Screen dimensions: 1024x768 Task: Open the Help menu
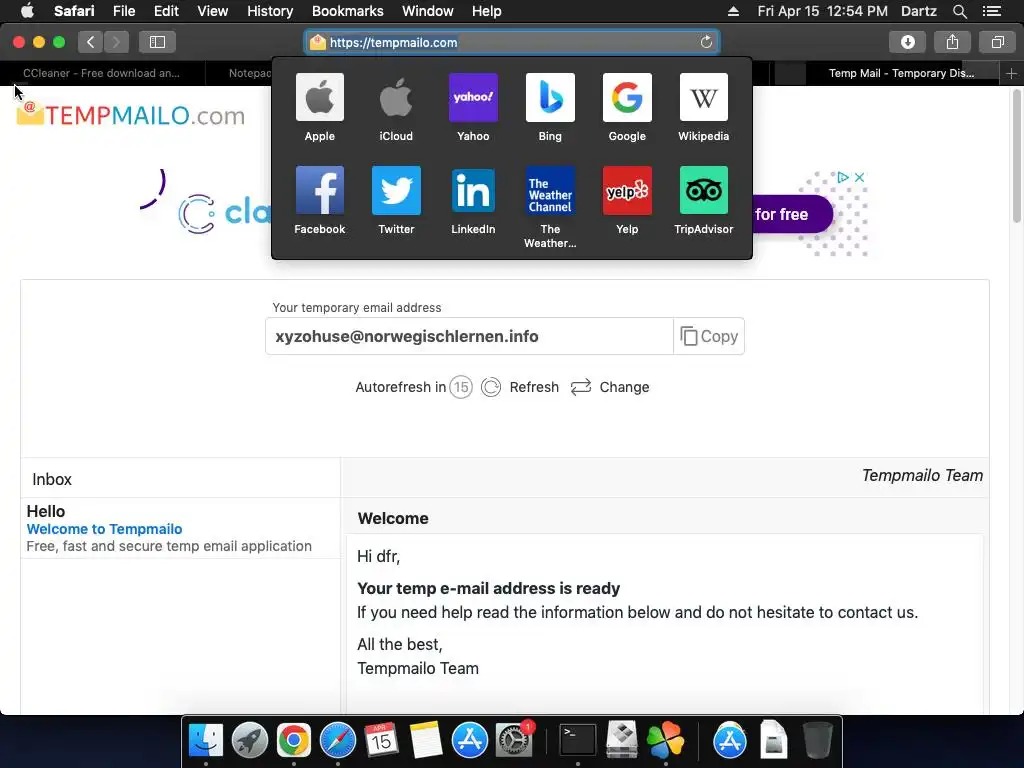(x=487, y=11)
